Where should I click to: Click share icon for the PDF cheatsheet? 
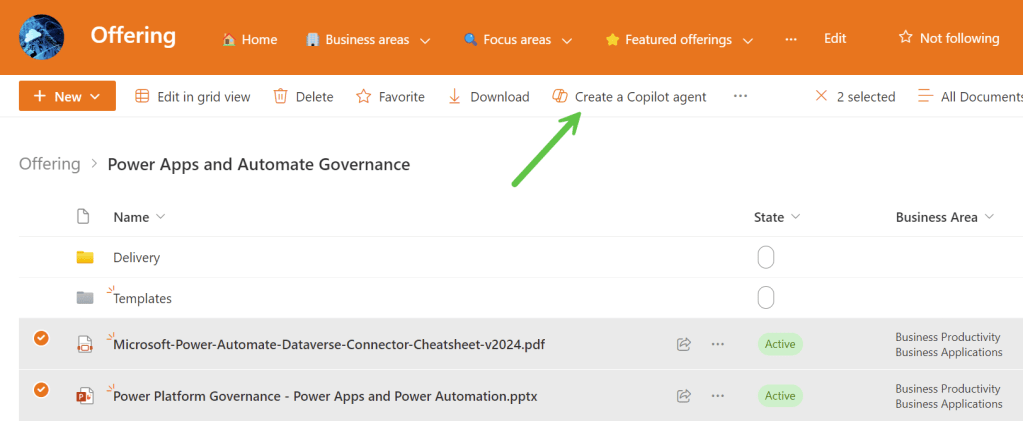[684, 344]
